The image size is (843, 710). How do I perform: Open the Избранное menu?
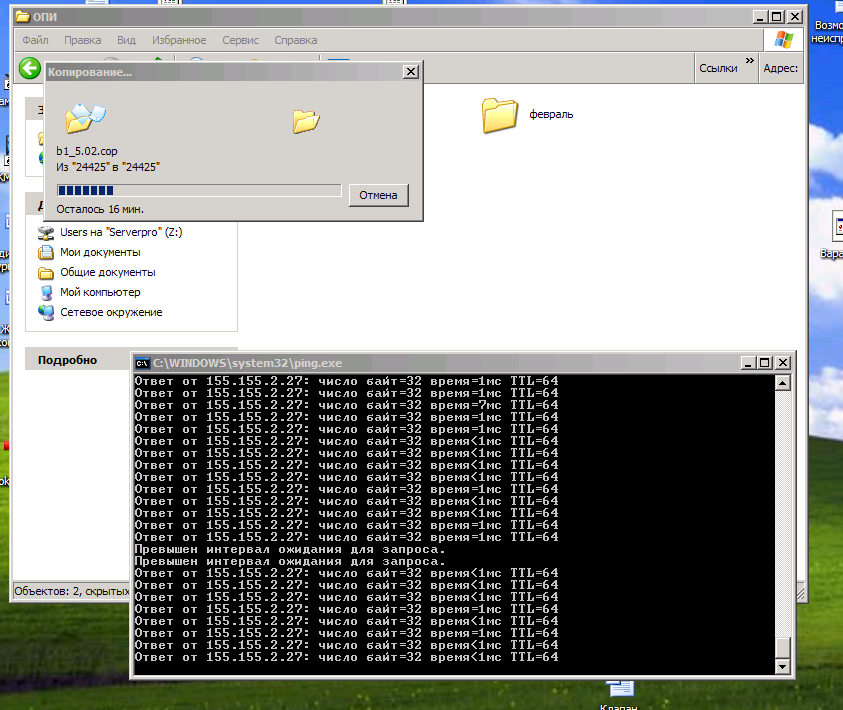(x=179, y=40)
